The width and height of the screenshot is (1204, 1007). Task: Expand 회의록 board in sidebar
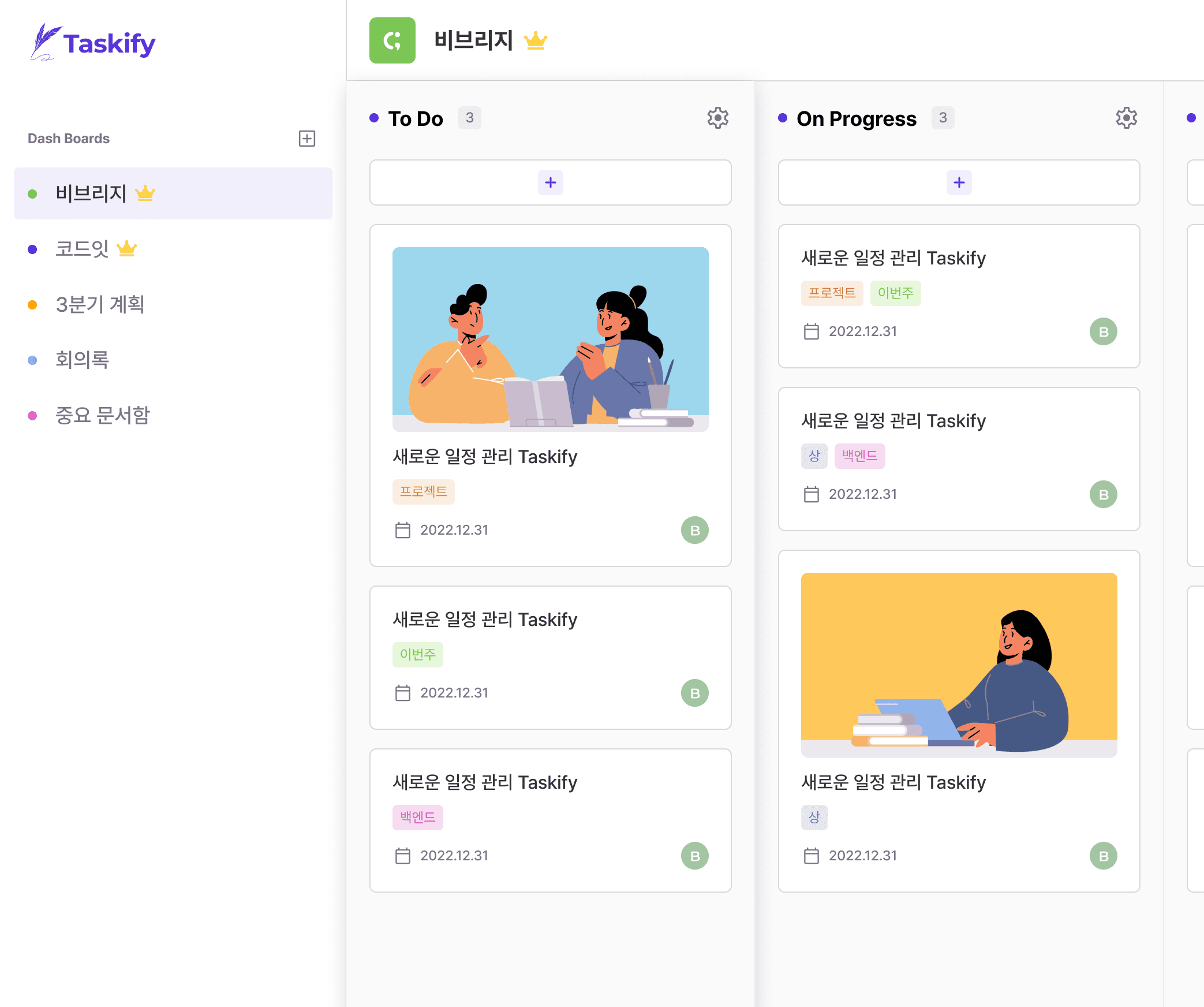tap(83, 359)
